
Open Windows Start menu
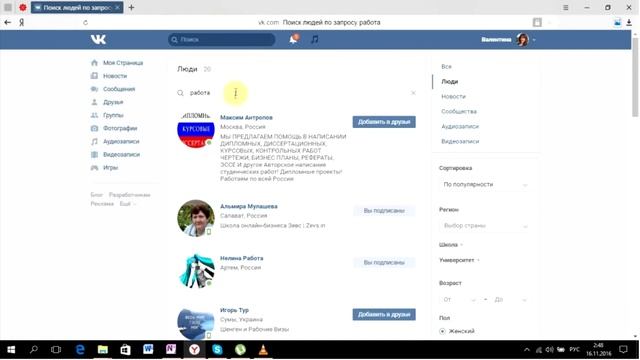click(11, 350)
